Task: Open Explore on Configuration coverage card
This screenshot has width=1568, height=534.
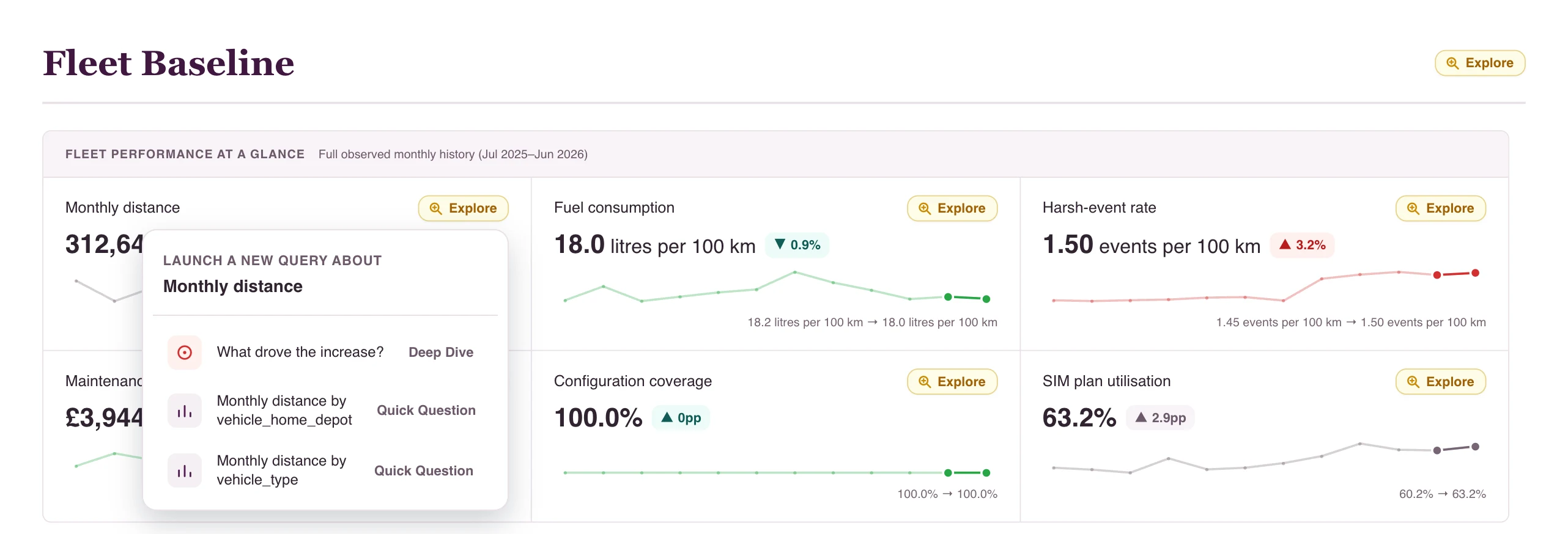Action: pyautogui.click(x=952, y=382)
